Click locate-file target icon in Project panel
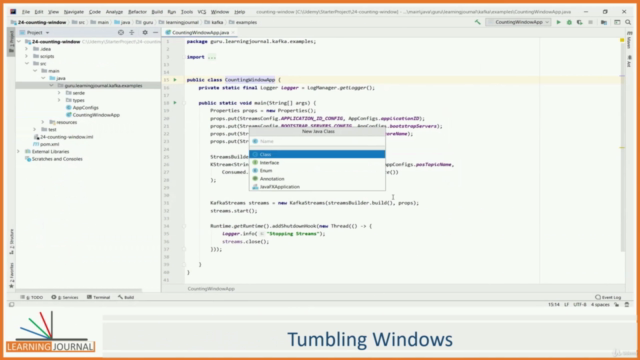640x360 pixels. (x=121, y=32)
